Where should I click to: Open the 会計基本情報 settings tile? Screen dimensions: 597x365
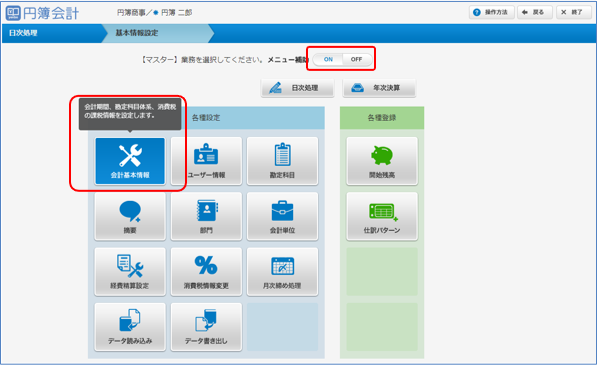point(130,161)
